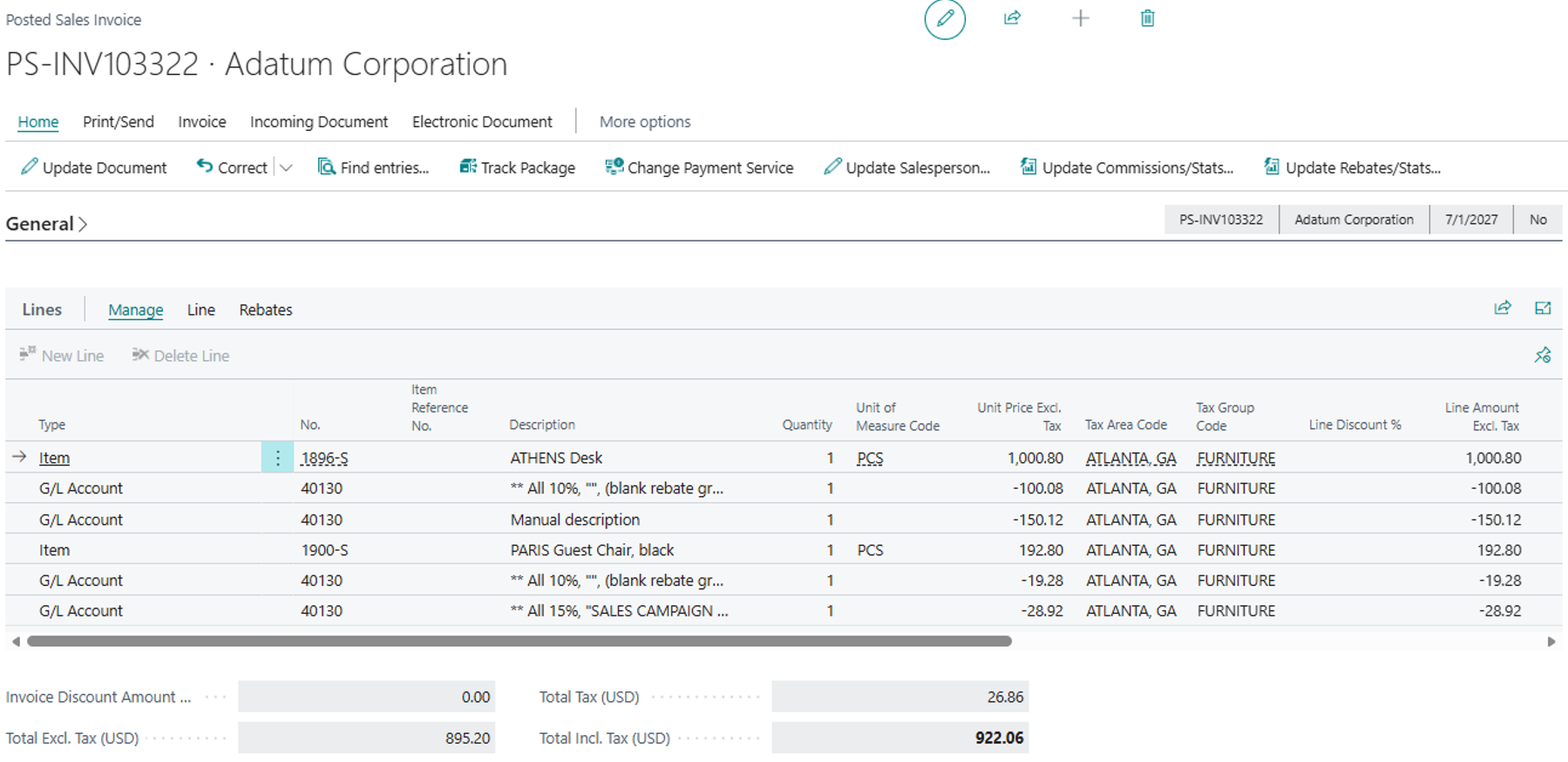Click item number 1900-S cell
Viewport: 1568px width, 762px height.
324,550
